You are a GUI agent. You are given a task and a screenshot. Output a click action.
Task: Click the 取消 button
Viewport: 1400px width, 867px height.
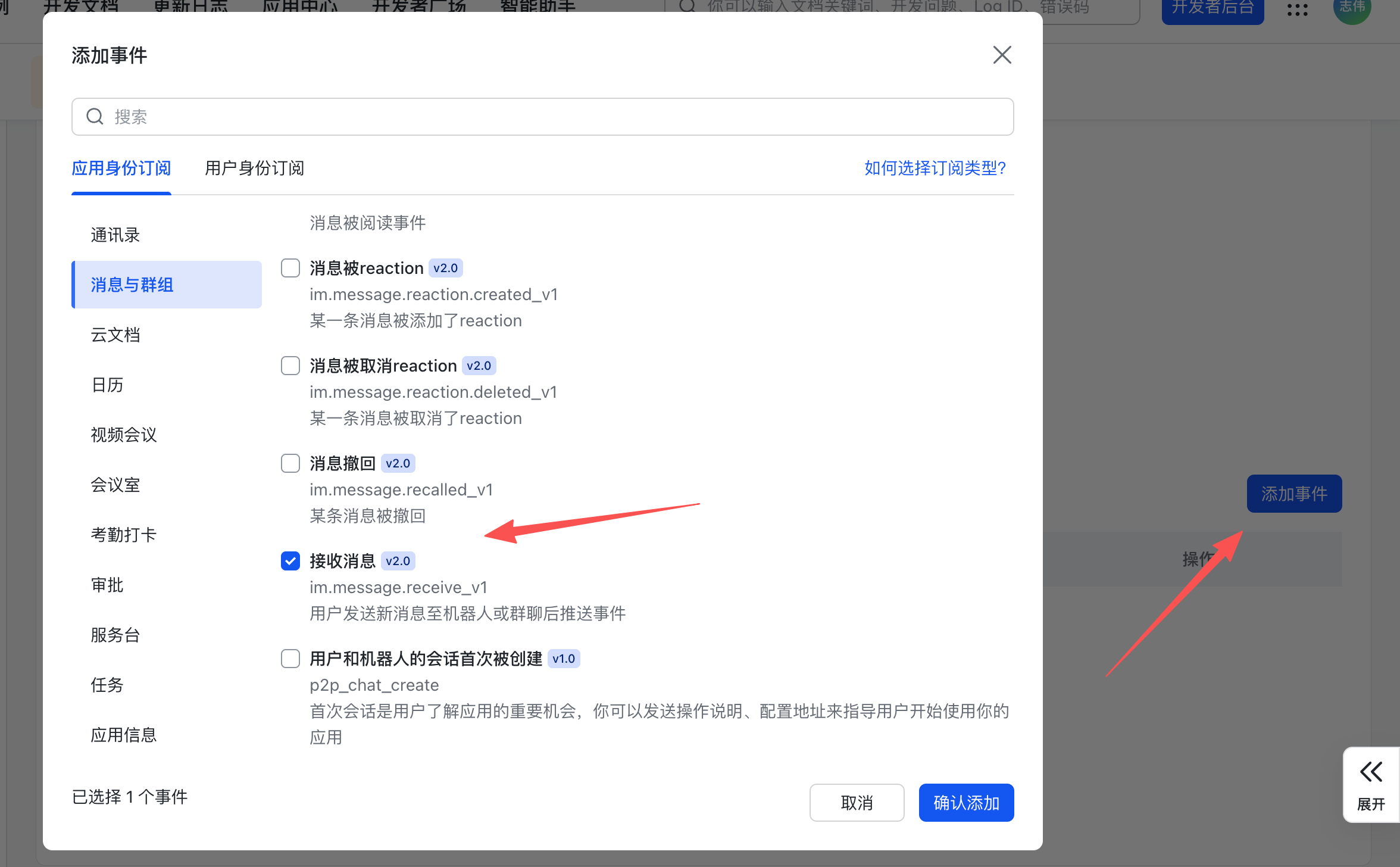pyautogui.click(x=857, y=803)
